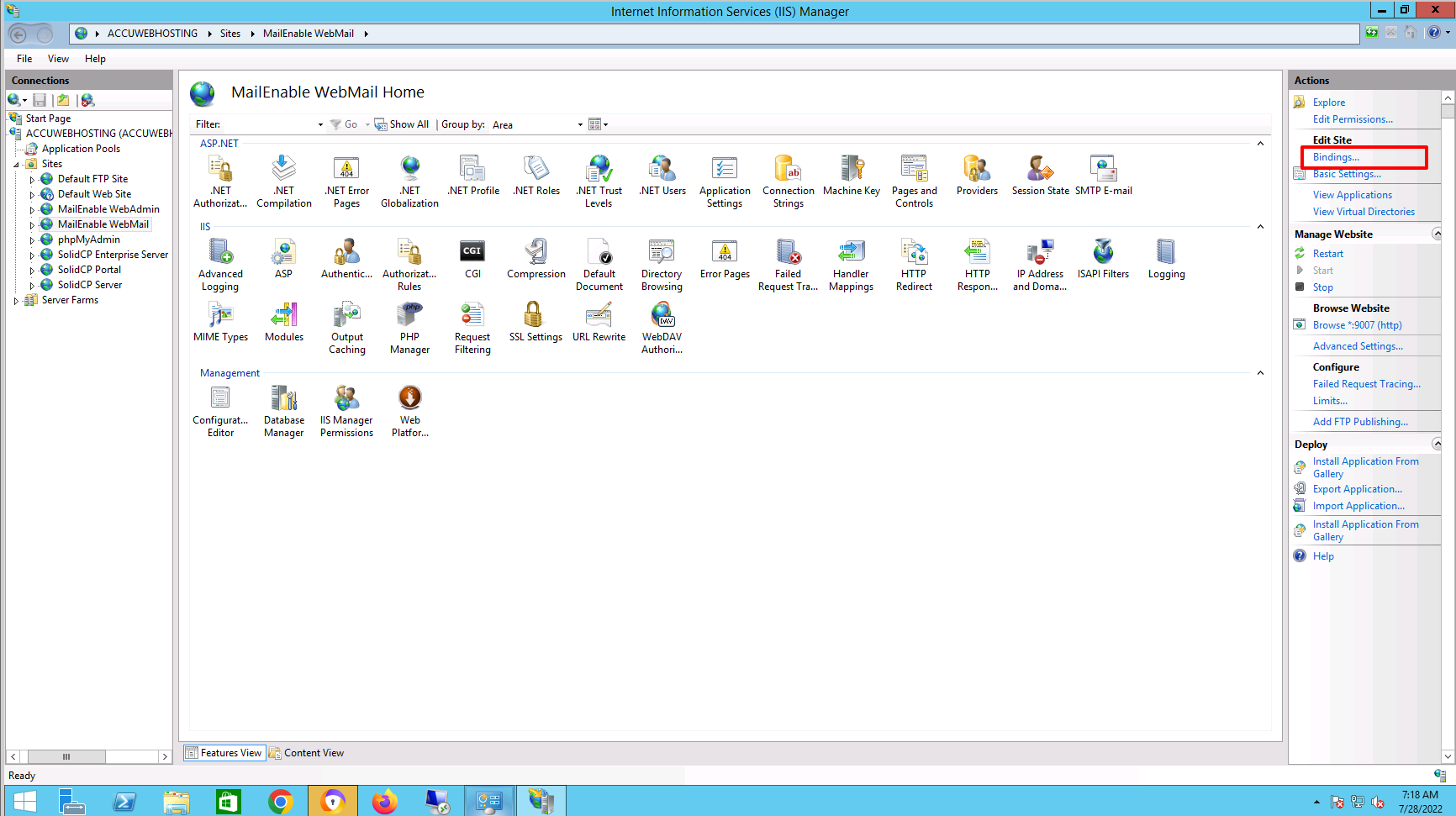This screenshot has height=816, width=1456.
Task: Open Handler Mappings feature
Action: point(851,265)
